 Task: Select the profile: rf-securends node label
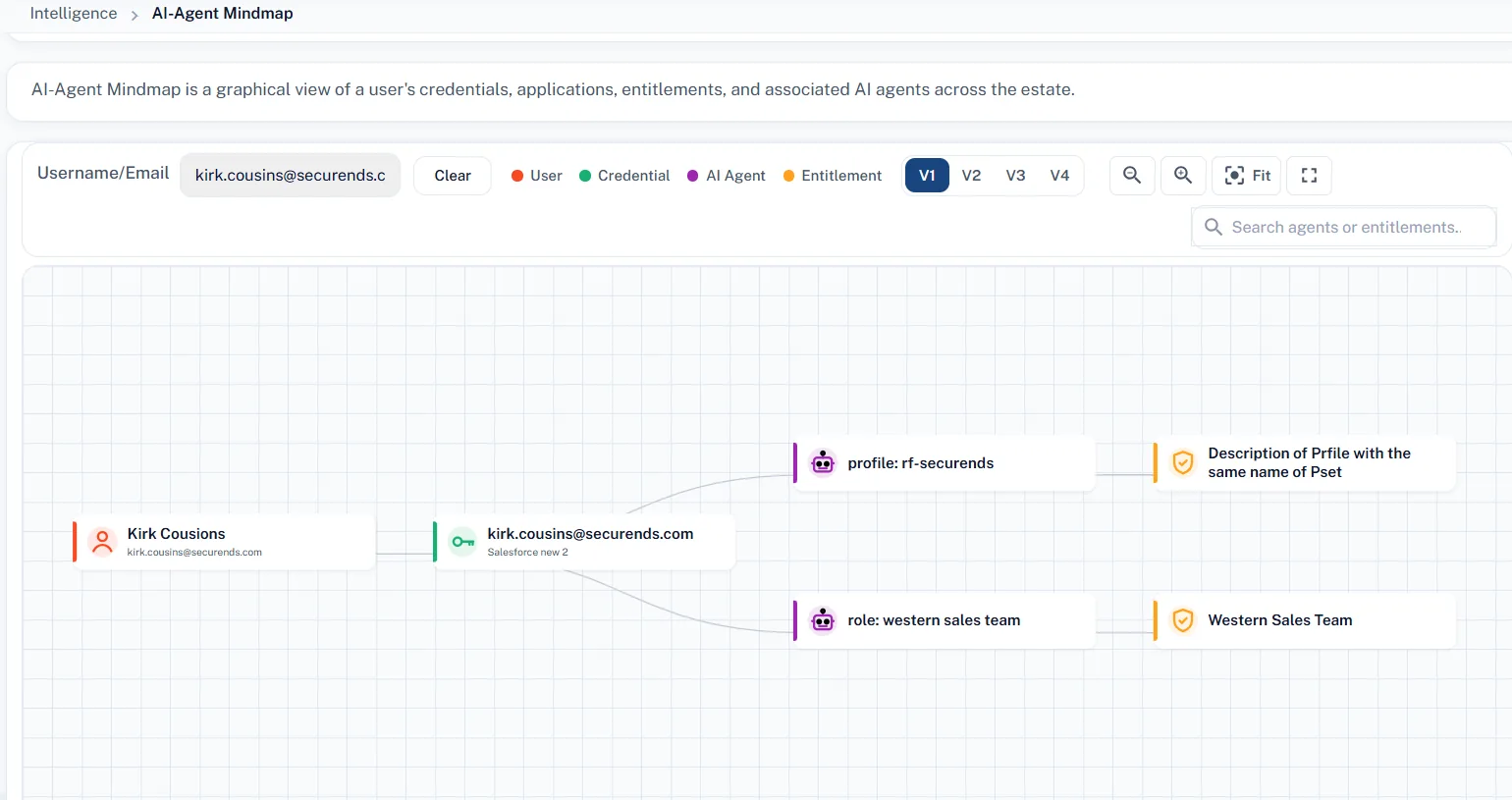pos(921,462)
